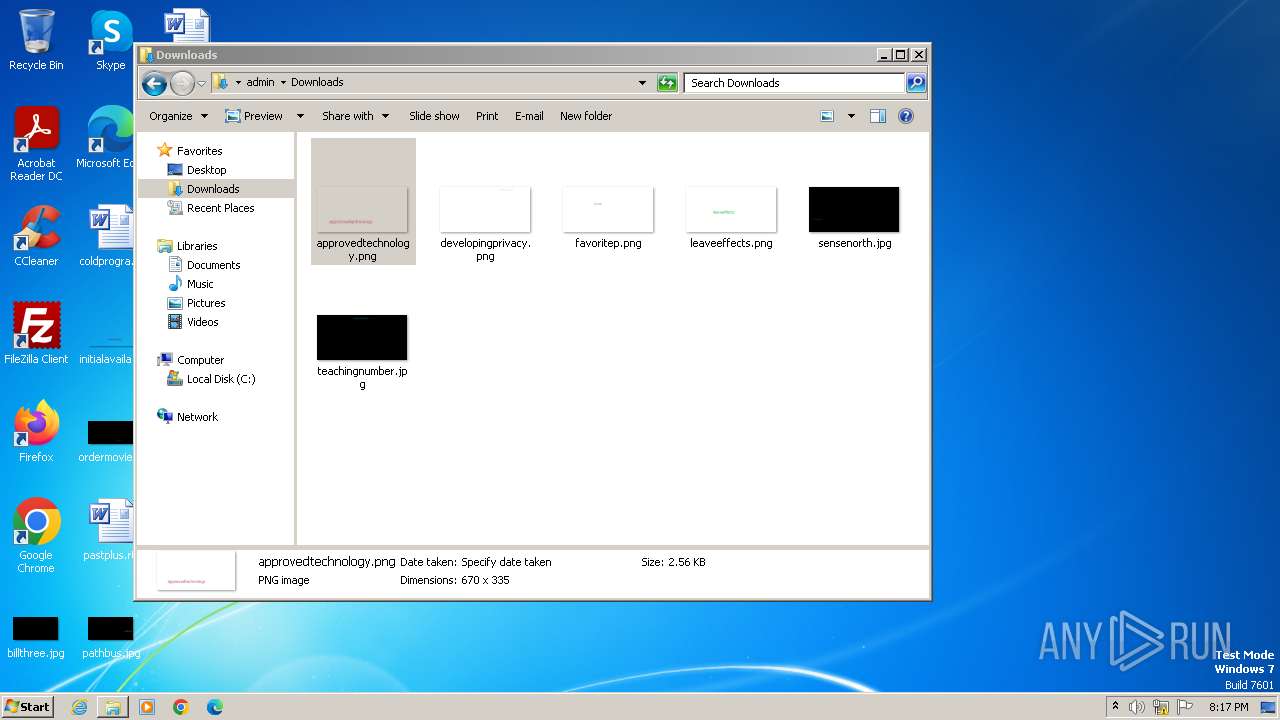Open the view options dropdown arrow
Viewport: 1280px width, 720px height.
[851, 116]
